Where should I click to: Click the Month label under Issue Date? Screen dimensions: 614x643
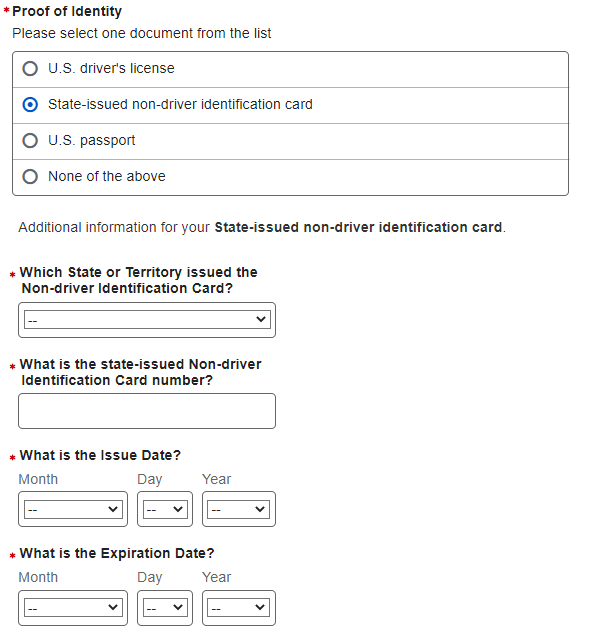click(x=38, y=479)
